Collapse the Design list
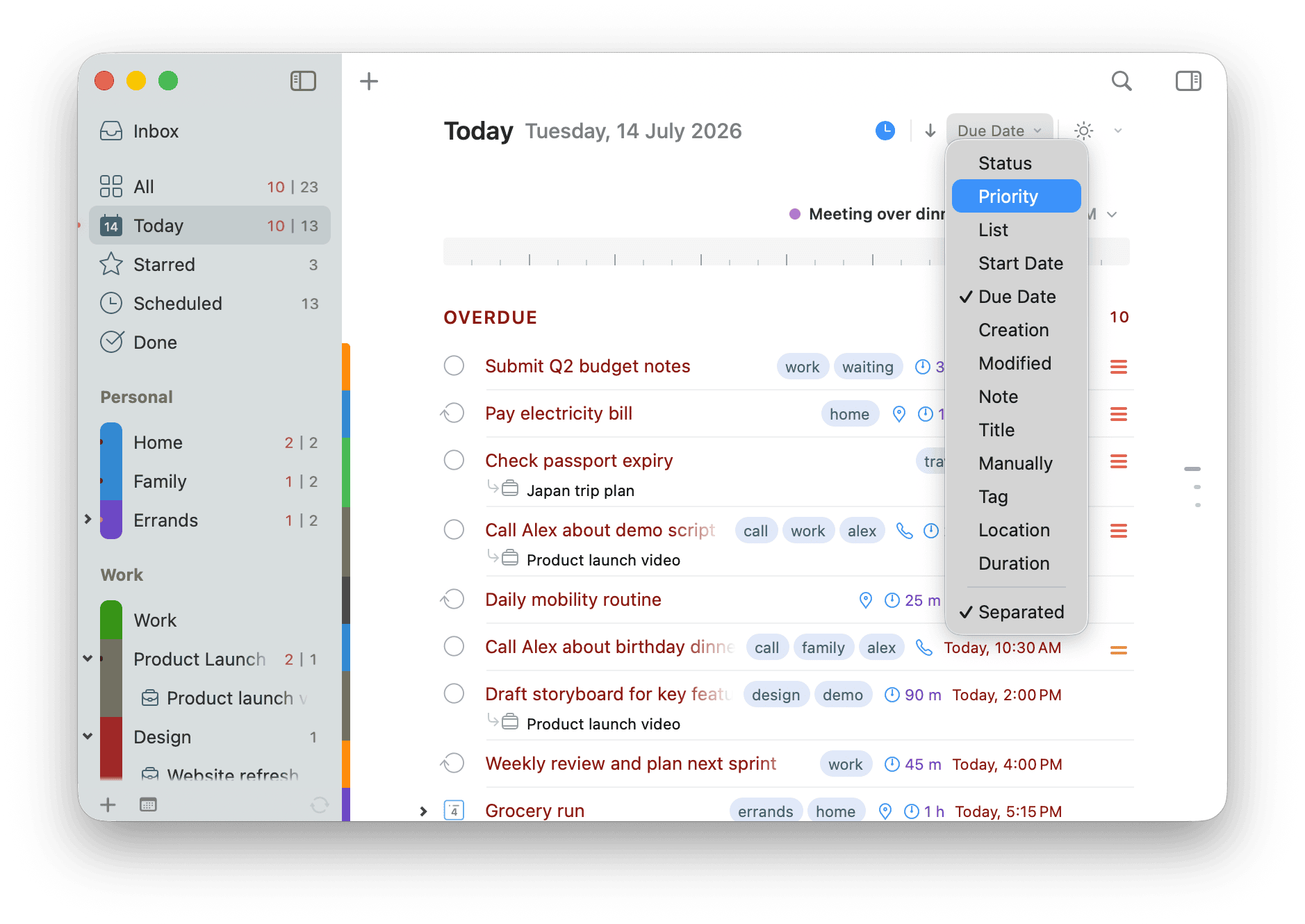Screen dimensions: 1305x924 [x=88, y=736]
